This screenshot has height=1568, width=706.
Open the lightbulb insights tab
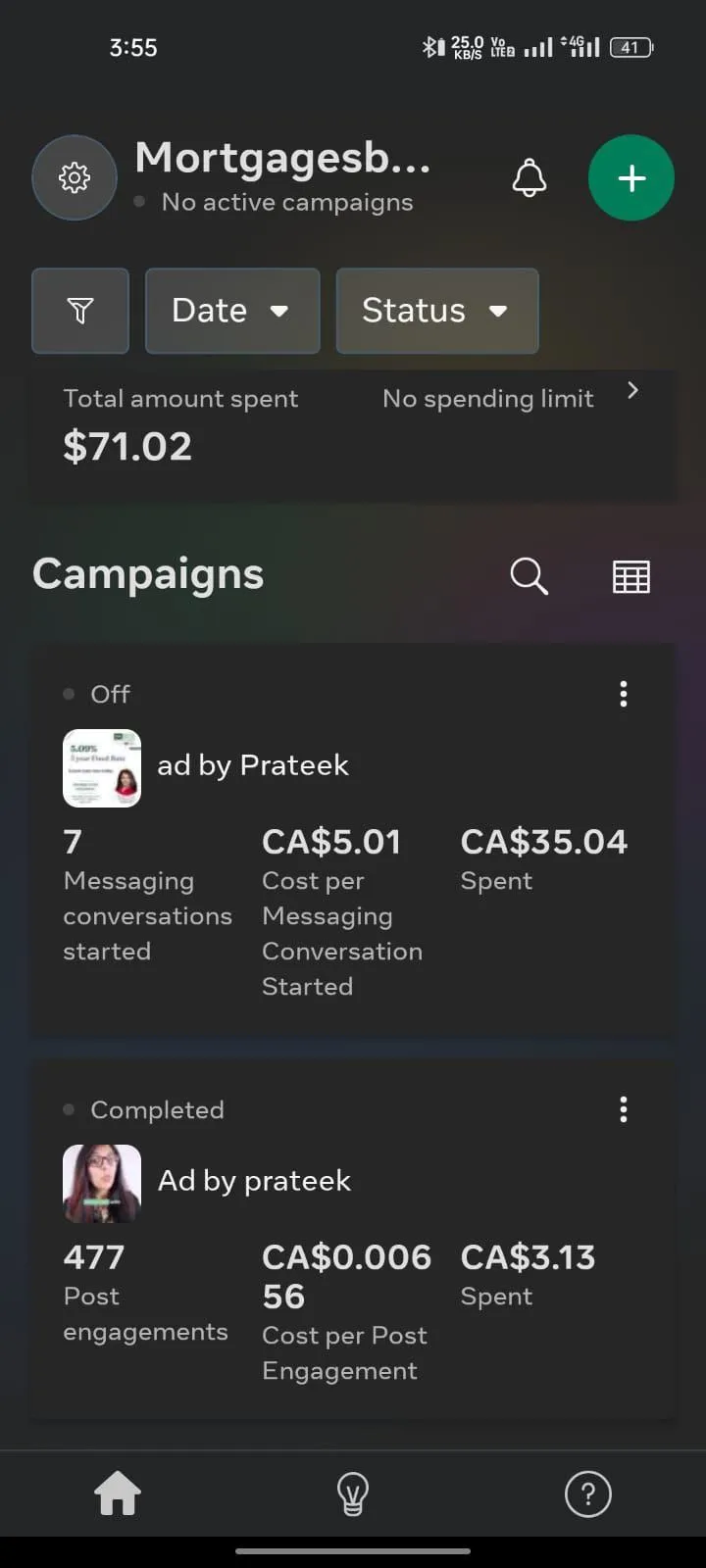353,1494
